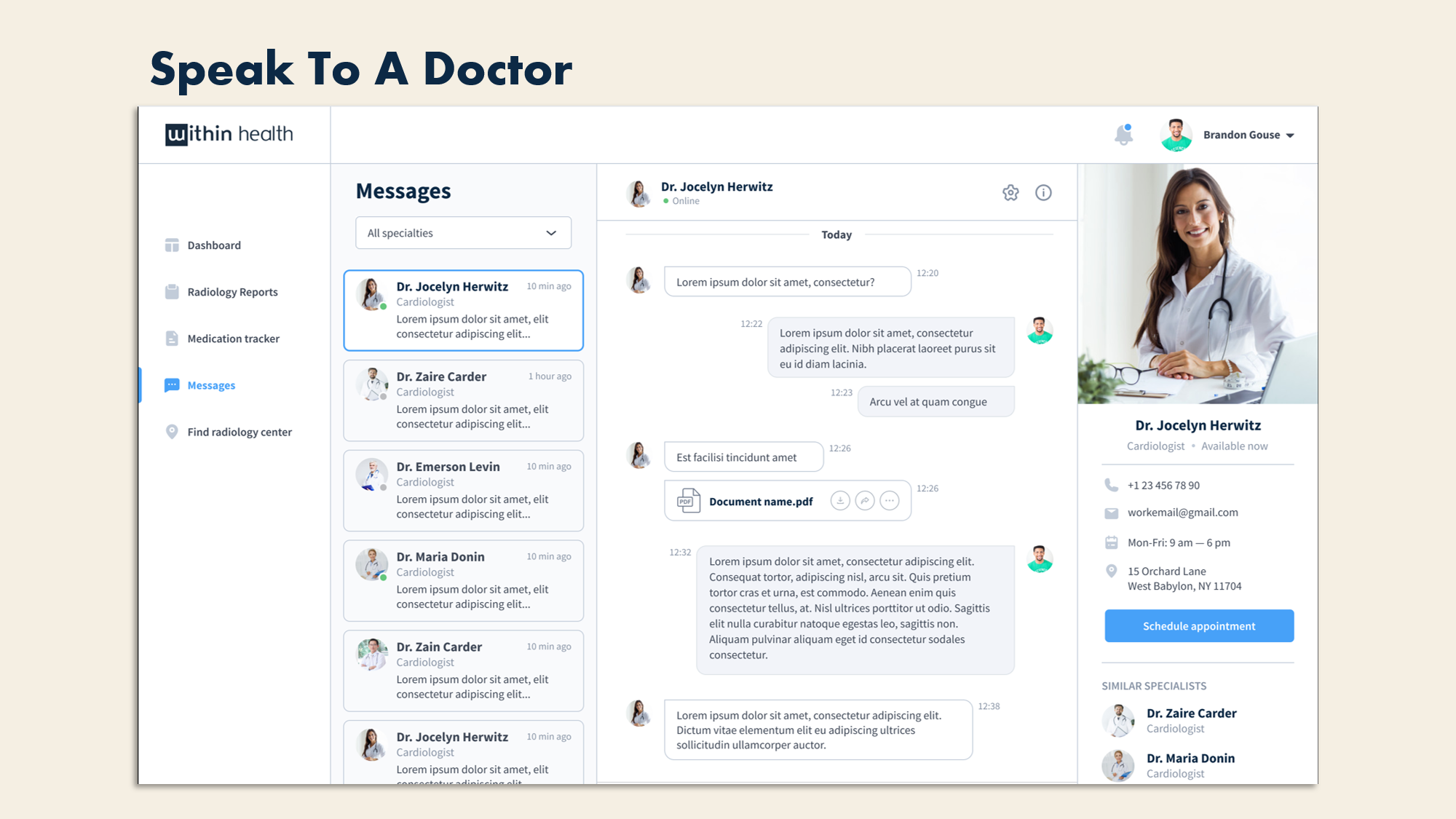Select Find radiology center
The width and height of the screenshot is (1456, 819).
[x=239, y=432]
